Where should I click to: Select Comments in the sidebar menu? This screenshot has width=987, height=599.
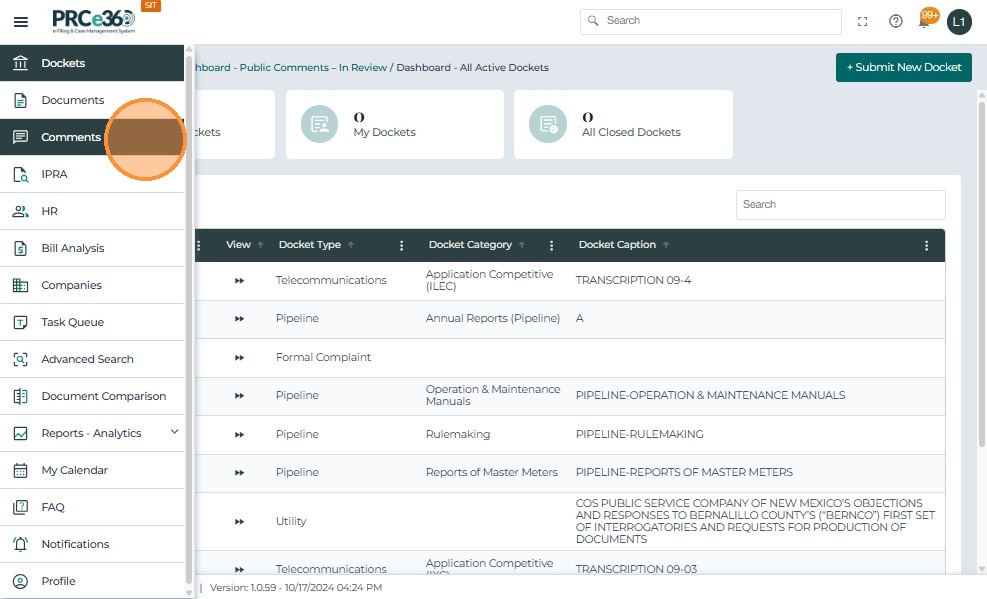[x=70, y=137]
